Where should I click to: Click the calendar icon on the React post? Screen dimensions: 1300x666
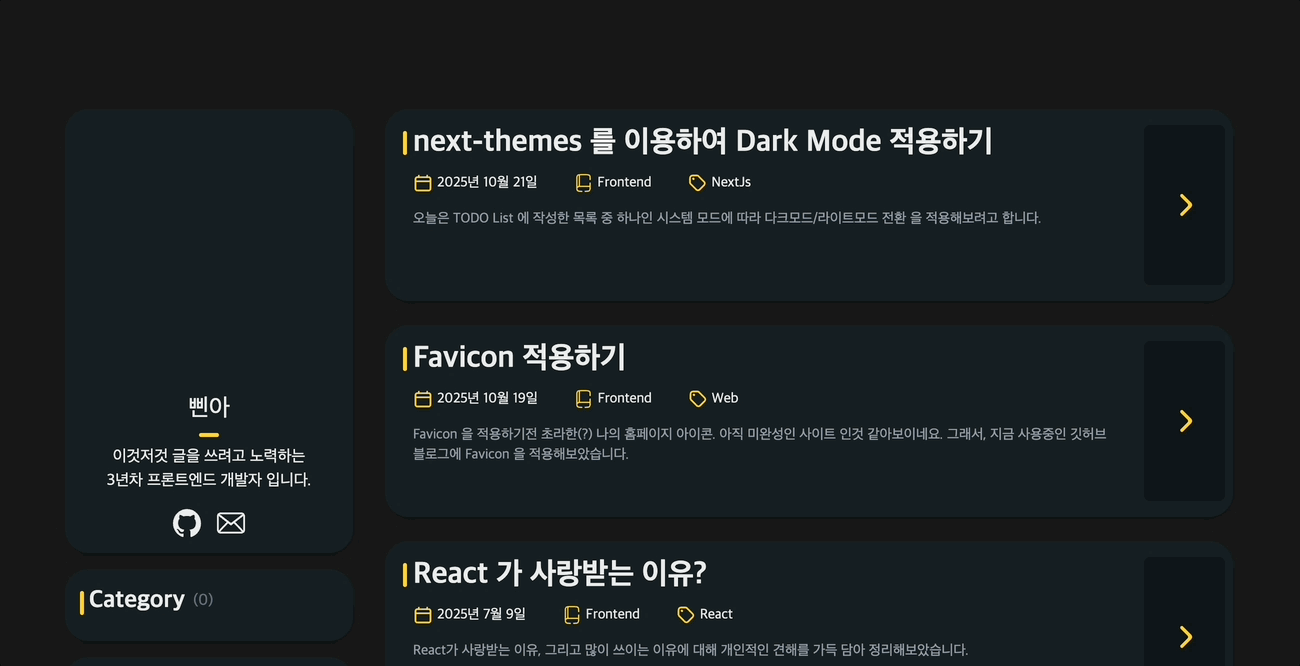click(x=423, y=614)
